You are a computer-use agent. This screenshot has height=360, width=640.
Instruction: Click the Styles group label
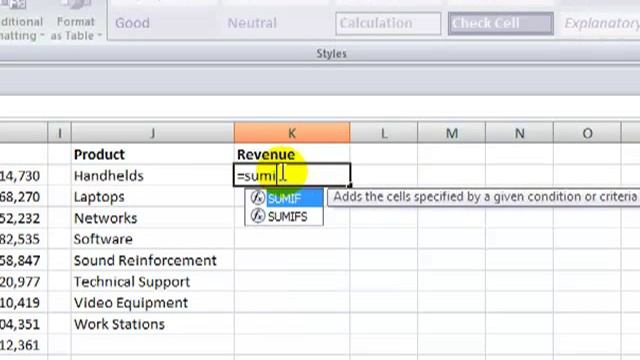tap(331, 53)
